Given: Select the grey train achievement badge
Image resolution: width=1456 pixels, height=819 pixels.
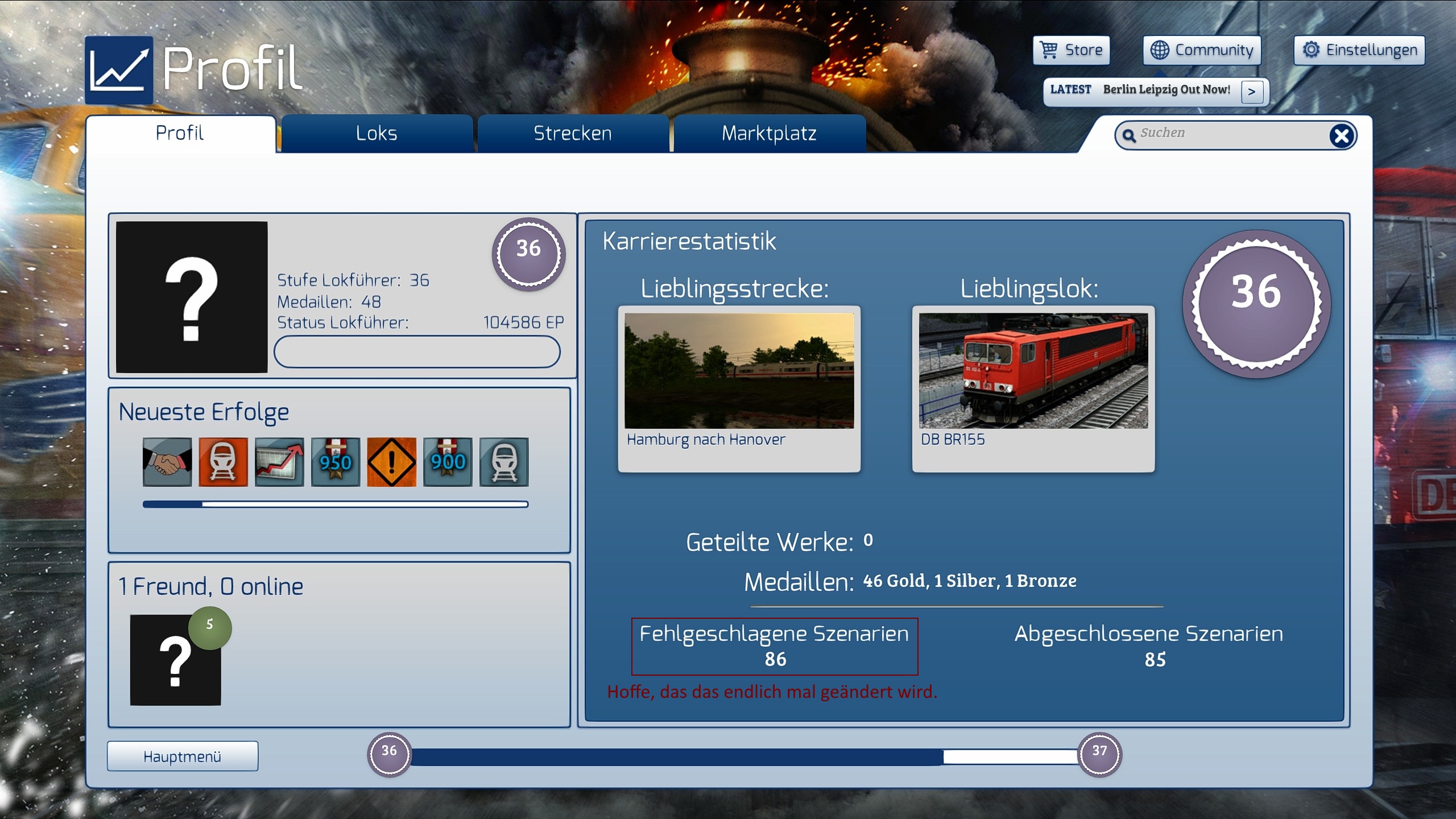Looking at the screenshot, I should 504,462.
